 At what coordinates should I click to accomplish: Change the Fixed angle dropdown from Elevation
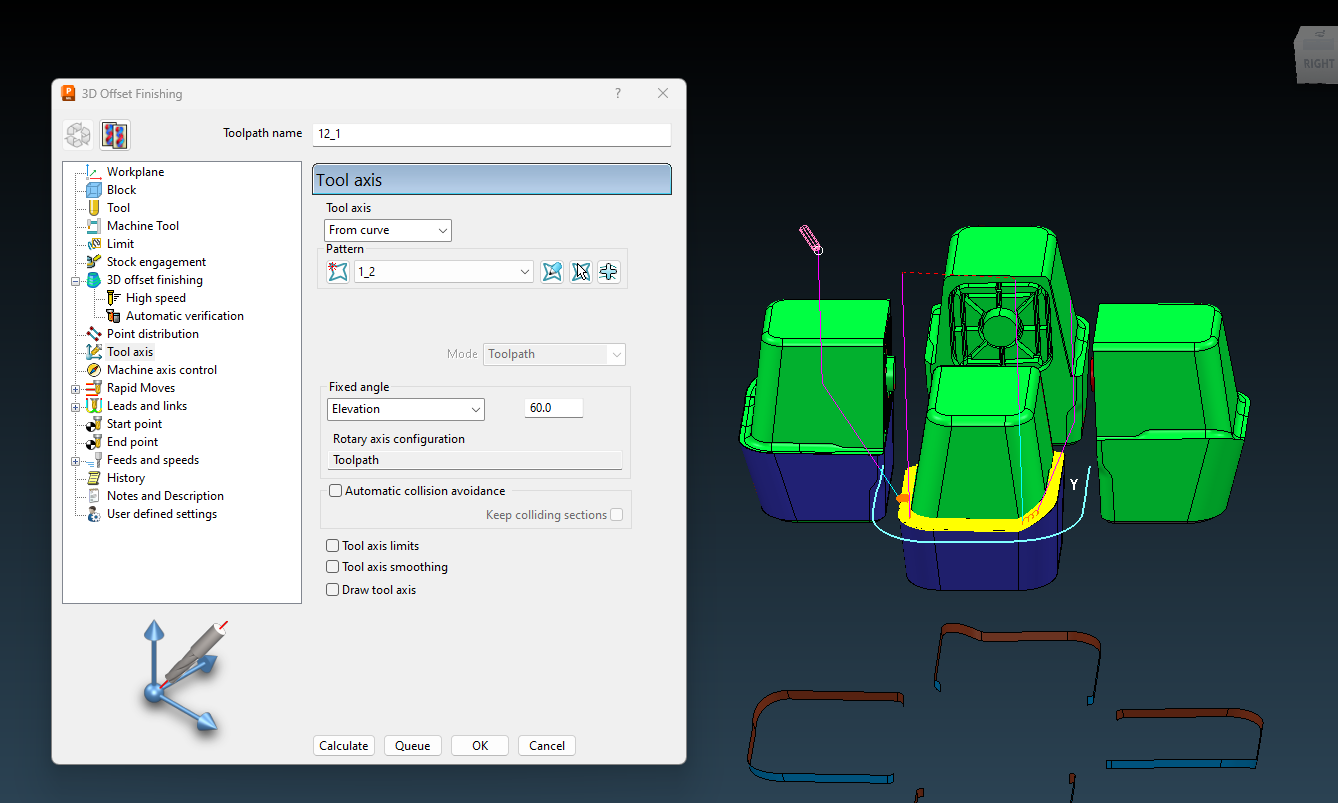405,409
